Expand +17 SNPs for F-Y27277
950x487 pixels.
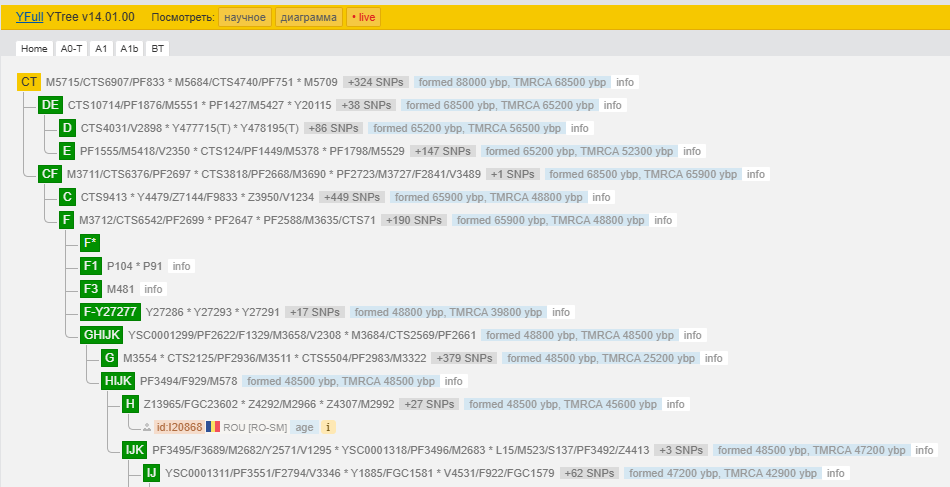315,313
